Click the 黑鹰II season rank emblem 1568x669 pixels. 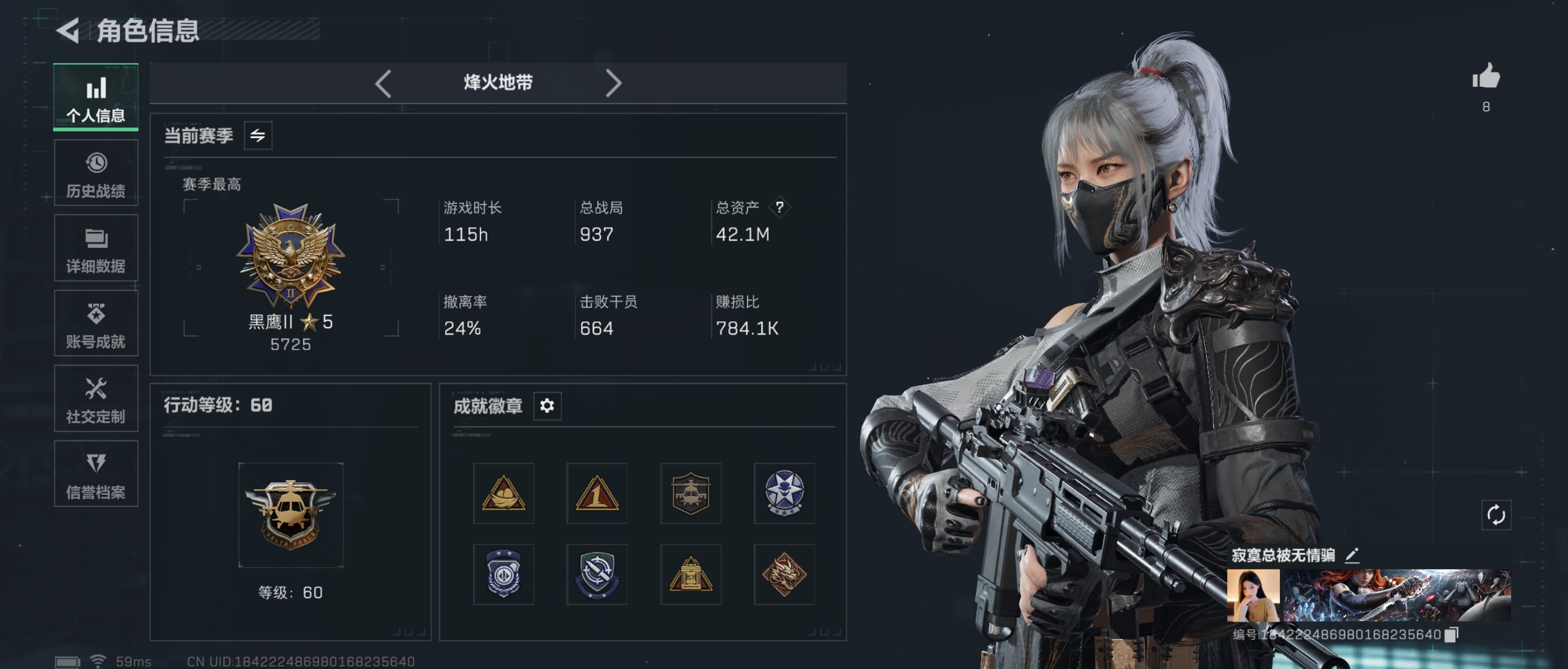click(x=291, y=256)
